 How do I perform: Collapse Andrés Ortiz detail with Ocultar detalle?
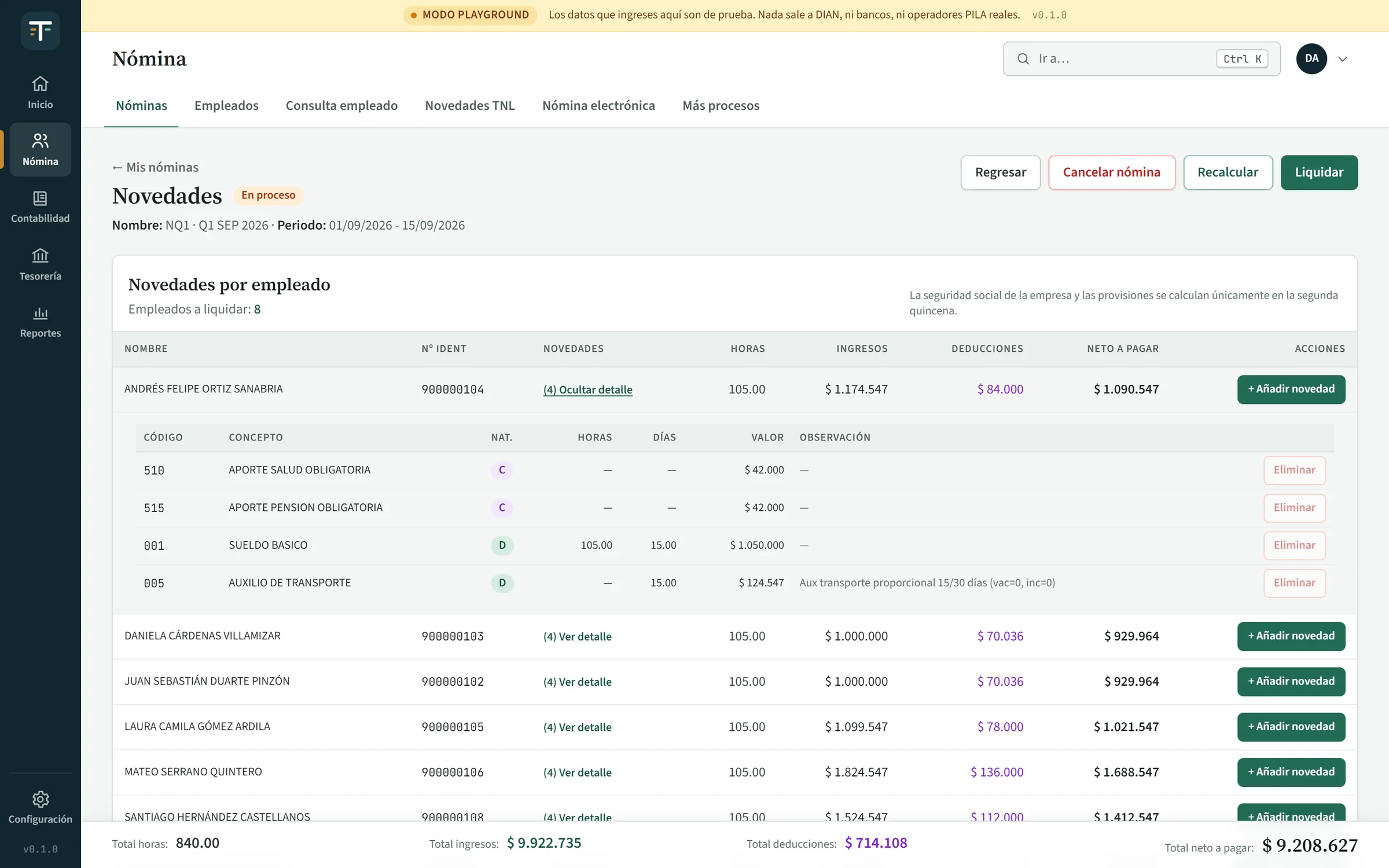click(587, 389)
